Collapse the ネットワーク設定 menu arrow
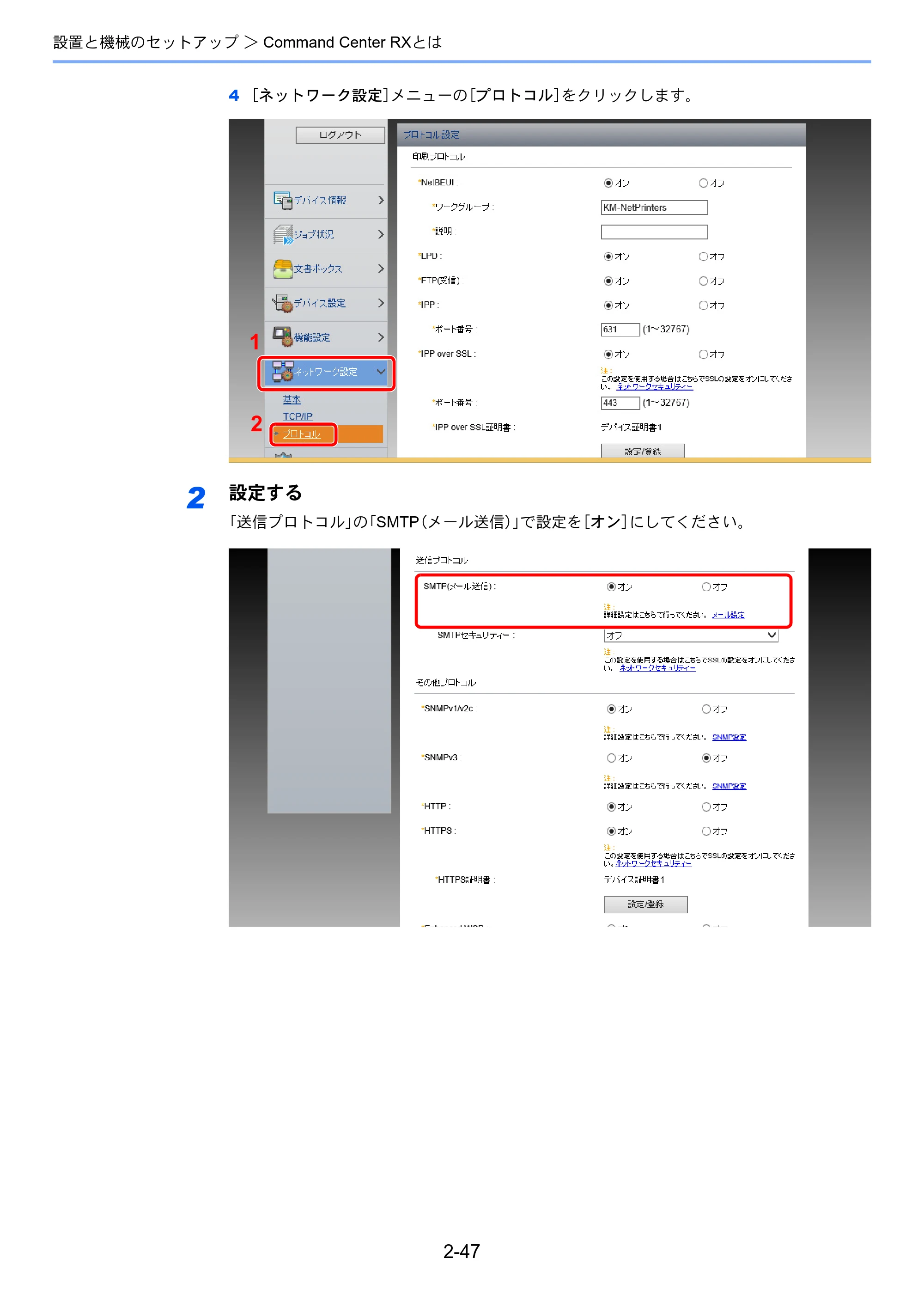The image size is (924, 1308). [381, 372]
